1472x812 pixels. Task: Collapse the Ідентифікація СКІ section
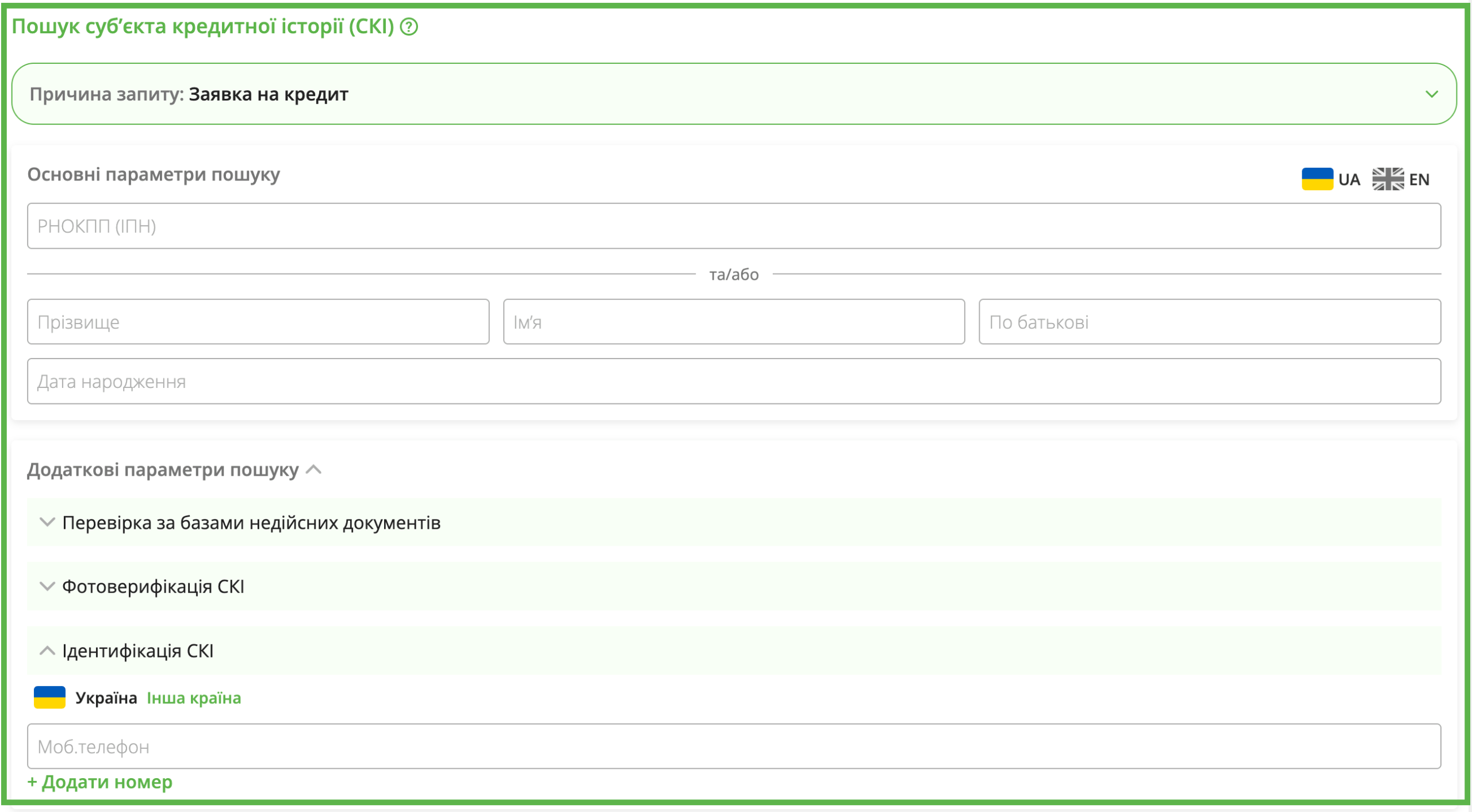(138, 651)
